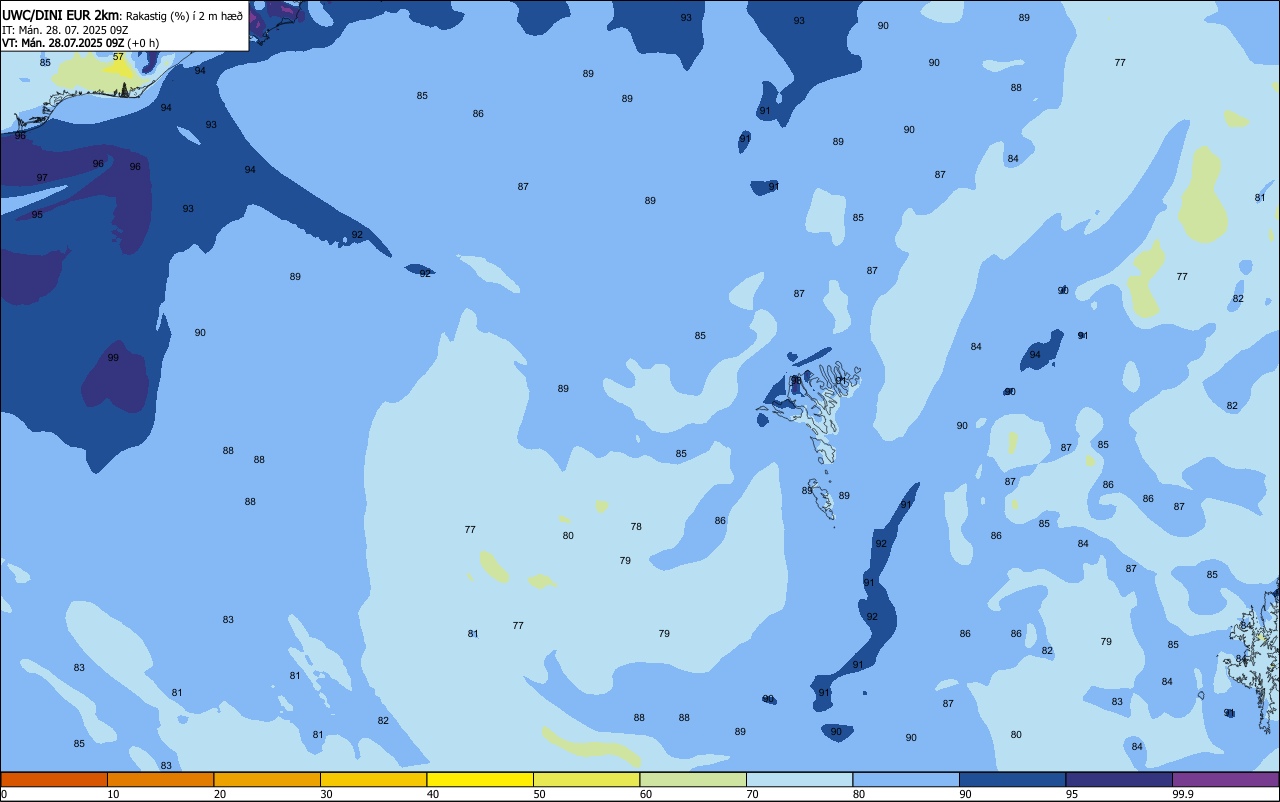Click the 0–10 dark orange legend swatch
Viewport: 1280px width, 802px height.
point(54,779)
